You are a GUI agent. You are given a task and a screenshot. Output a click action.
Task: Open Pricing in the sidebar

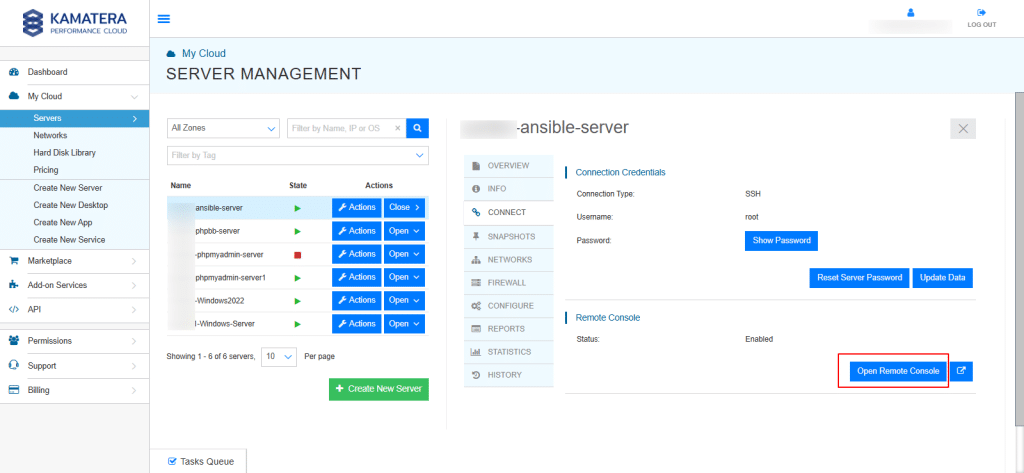pyautogui.click(x=46, y=170)
